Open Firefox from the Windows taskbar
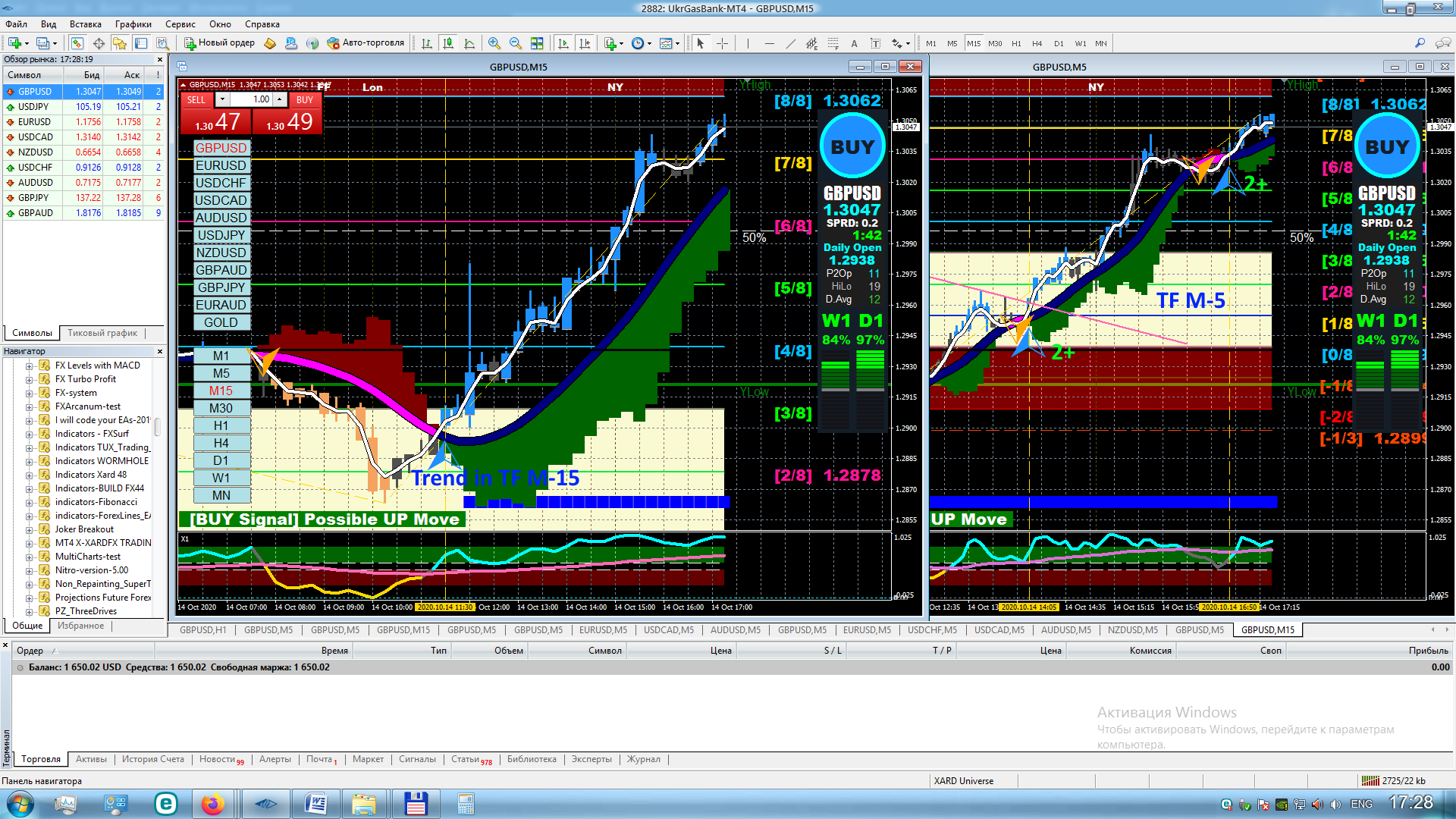1456x819 pixels. pos(213,803)
